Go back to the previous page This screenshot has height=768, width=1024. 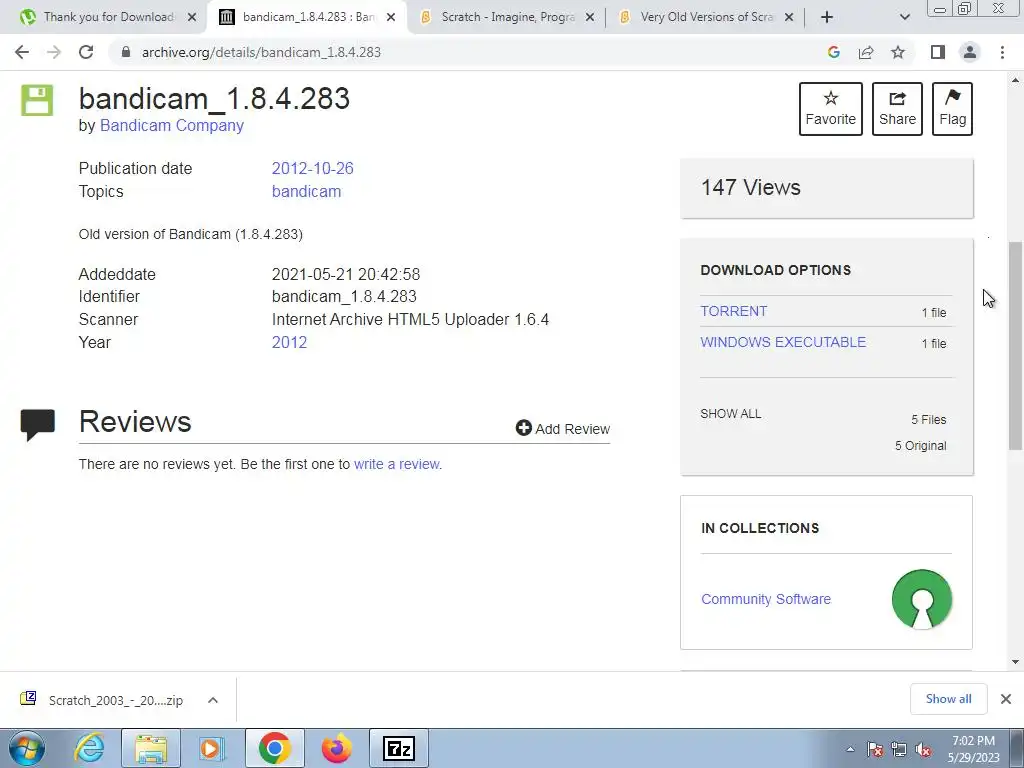click(x=22, y=52)
